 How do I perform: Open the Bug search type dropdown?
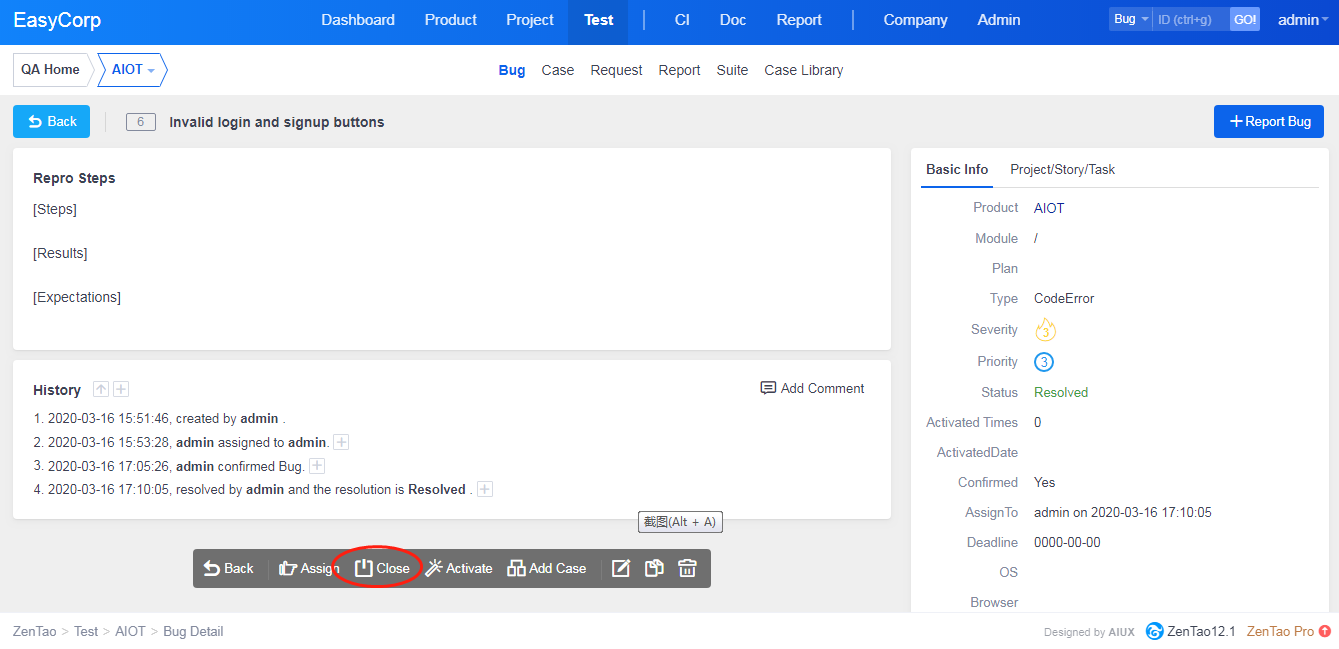coord(1130,19)
